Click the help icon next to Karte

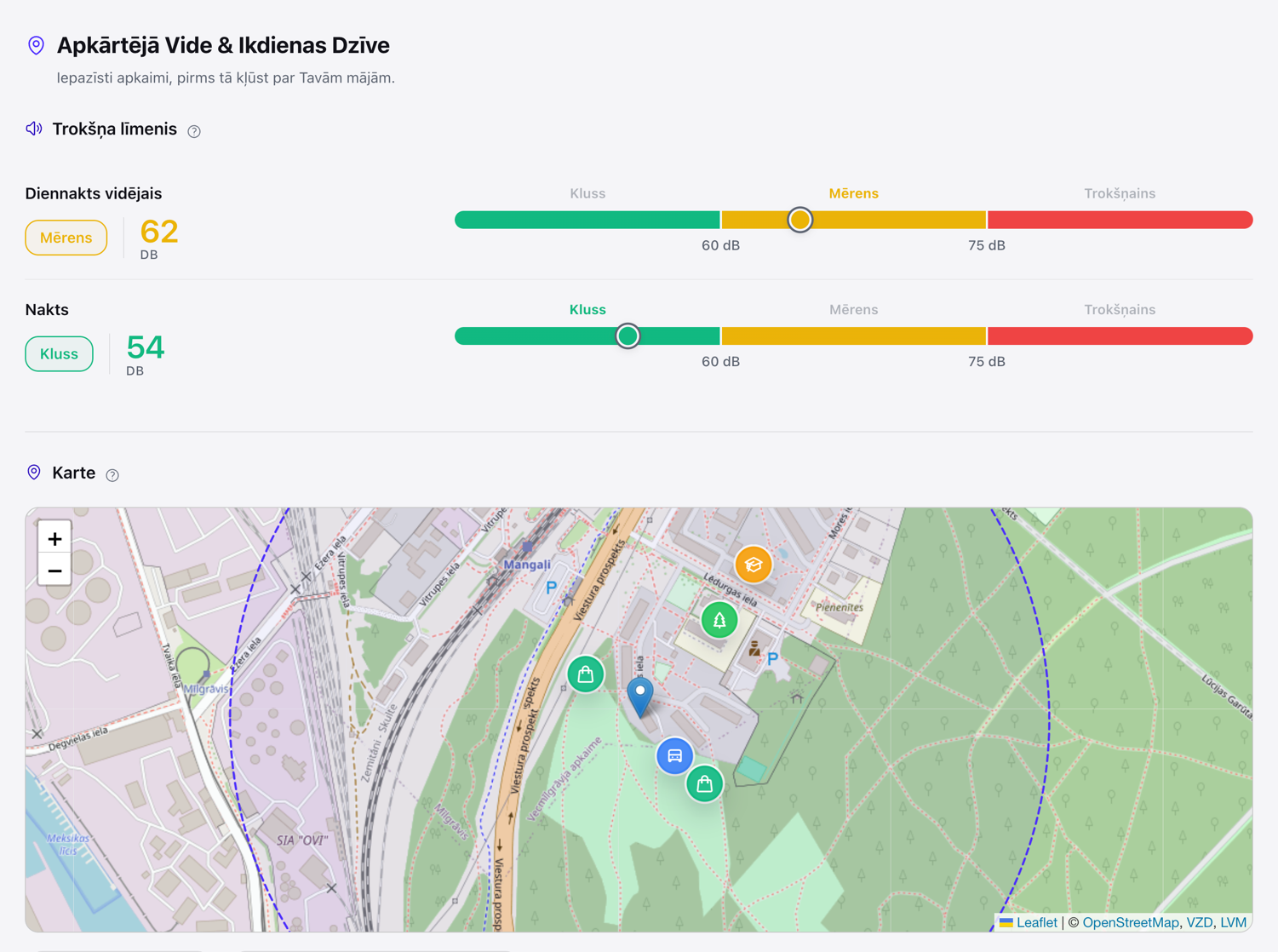[x=112, y=475]
